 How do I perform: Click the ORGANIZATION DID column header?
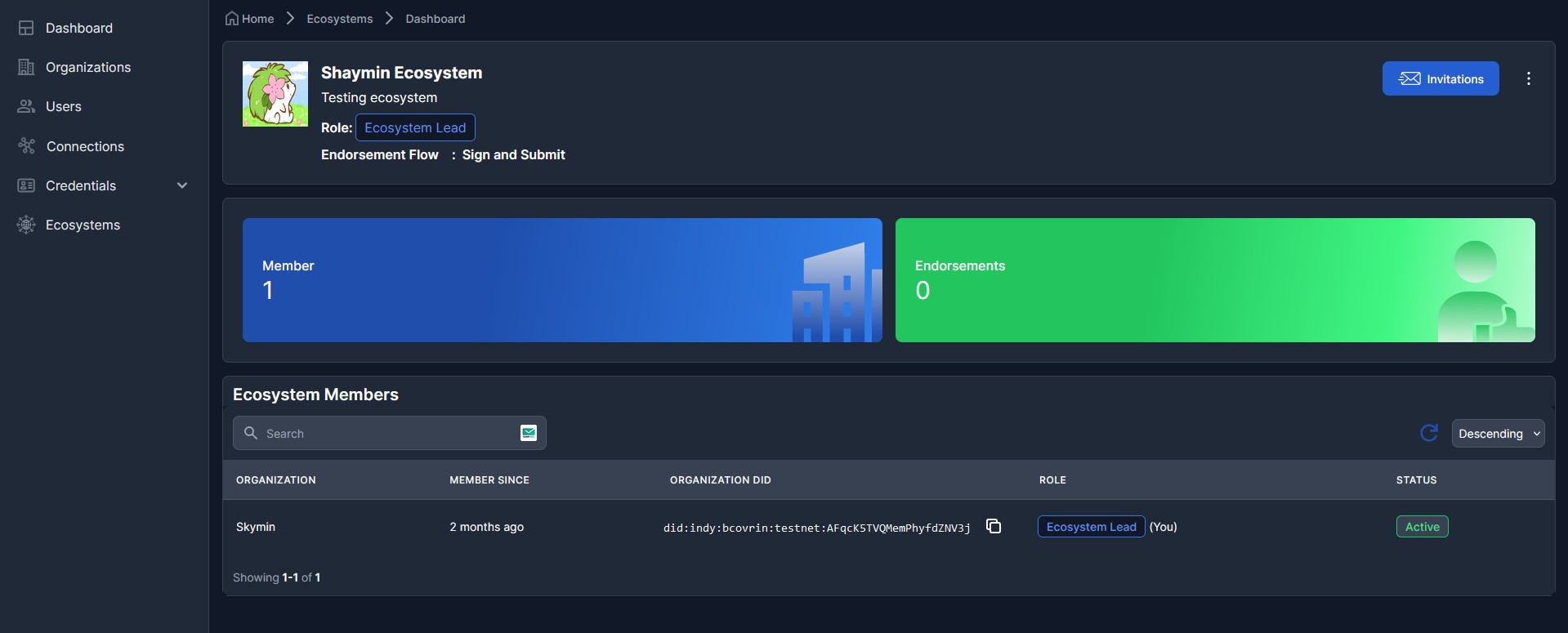[x=721, y=480]
